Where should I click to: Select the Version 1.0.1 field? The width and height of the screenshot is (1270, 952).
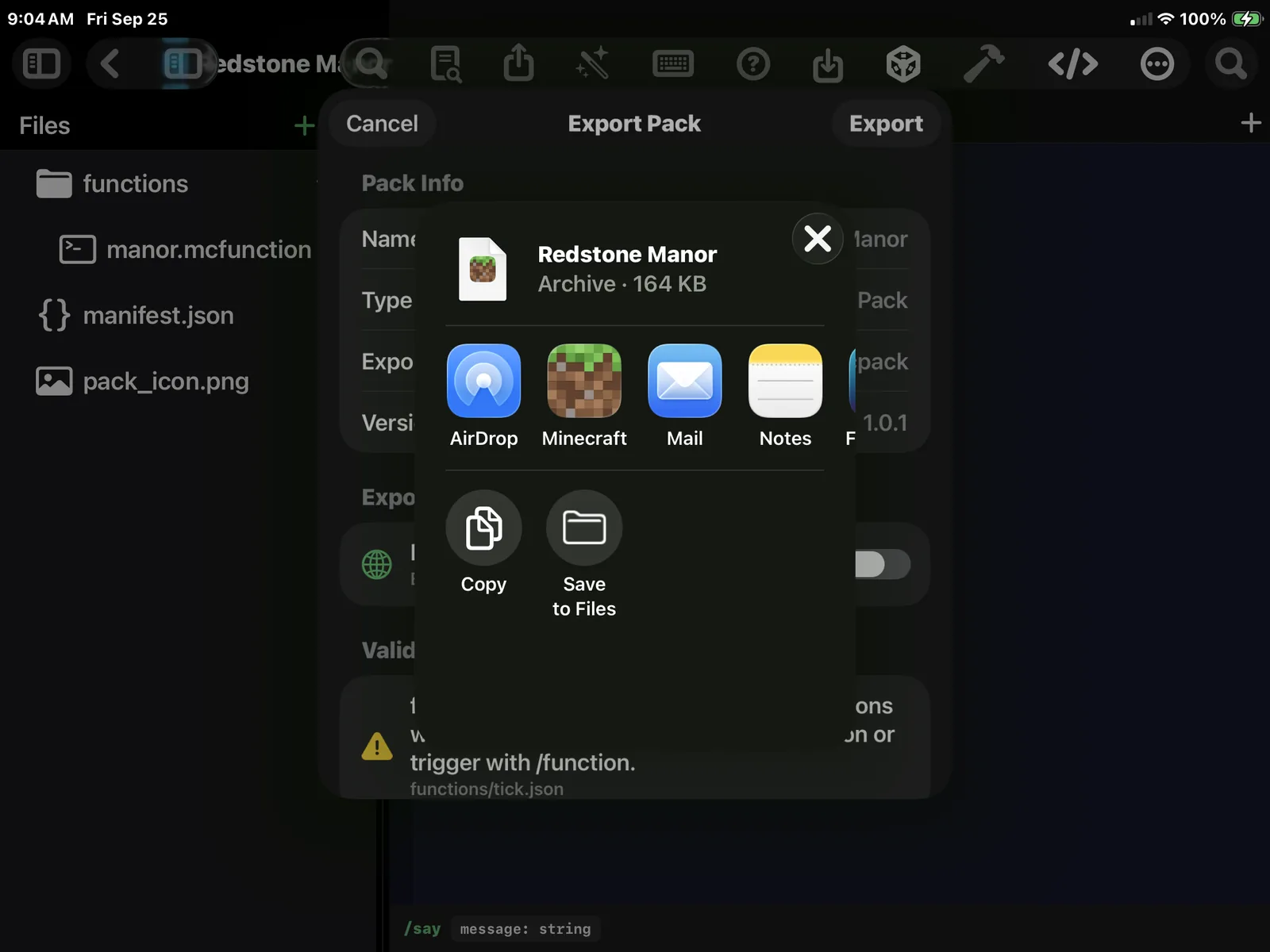tap(635, 423)
